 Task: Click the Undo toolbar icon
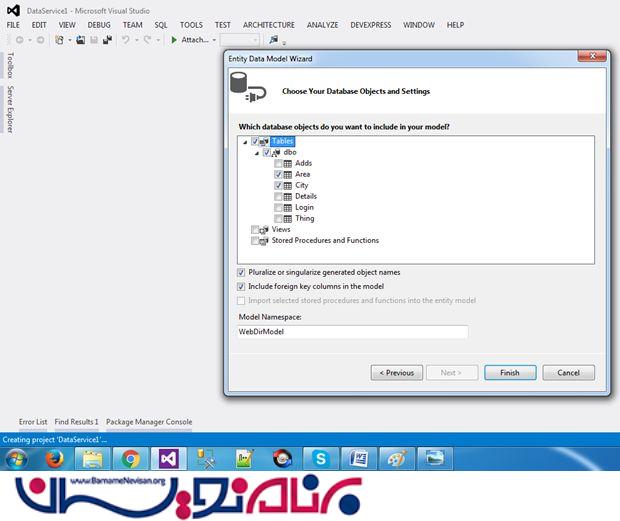coord(126,40)
